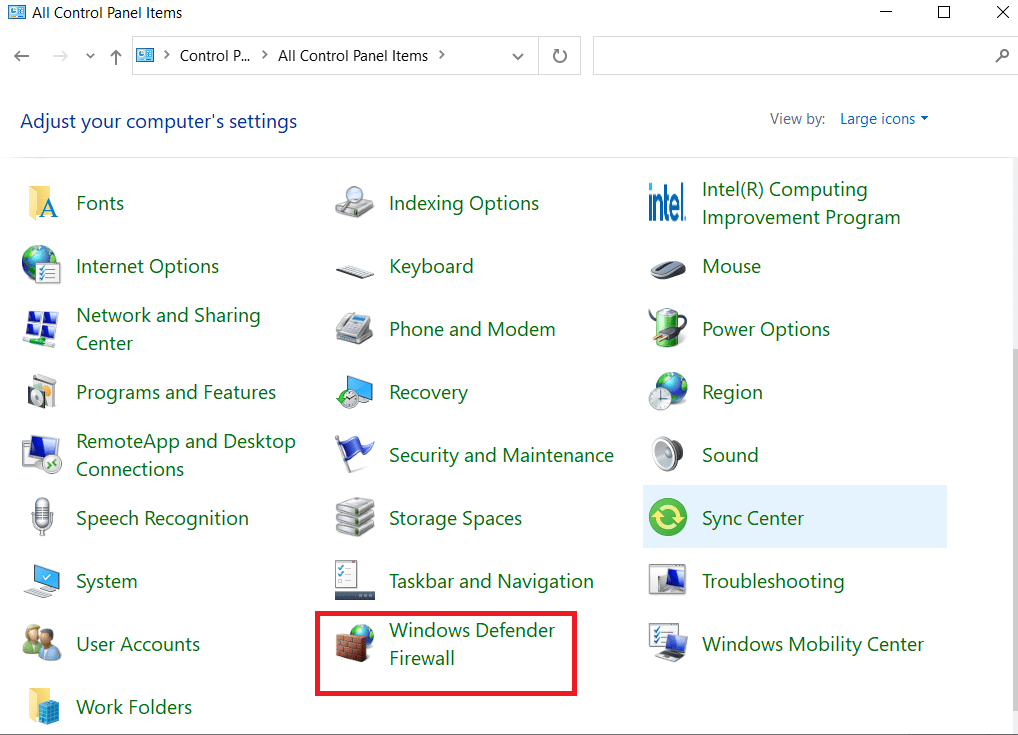The image size is (1018, 735).
Task: Open the Network and Sharing Center icon
Action: (x=41, y=329)
